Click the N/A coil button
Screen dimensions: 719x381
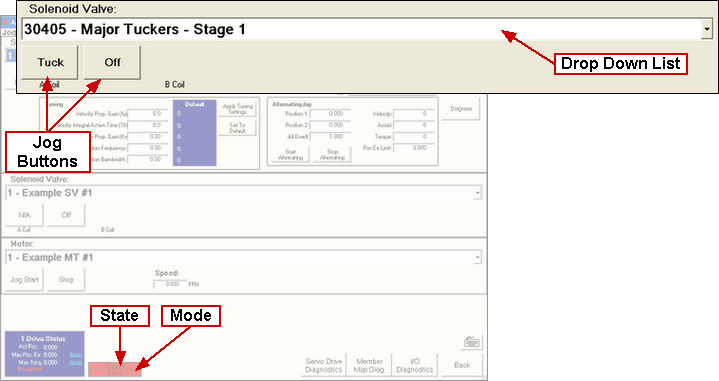tap(24, 215)
